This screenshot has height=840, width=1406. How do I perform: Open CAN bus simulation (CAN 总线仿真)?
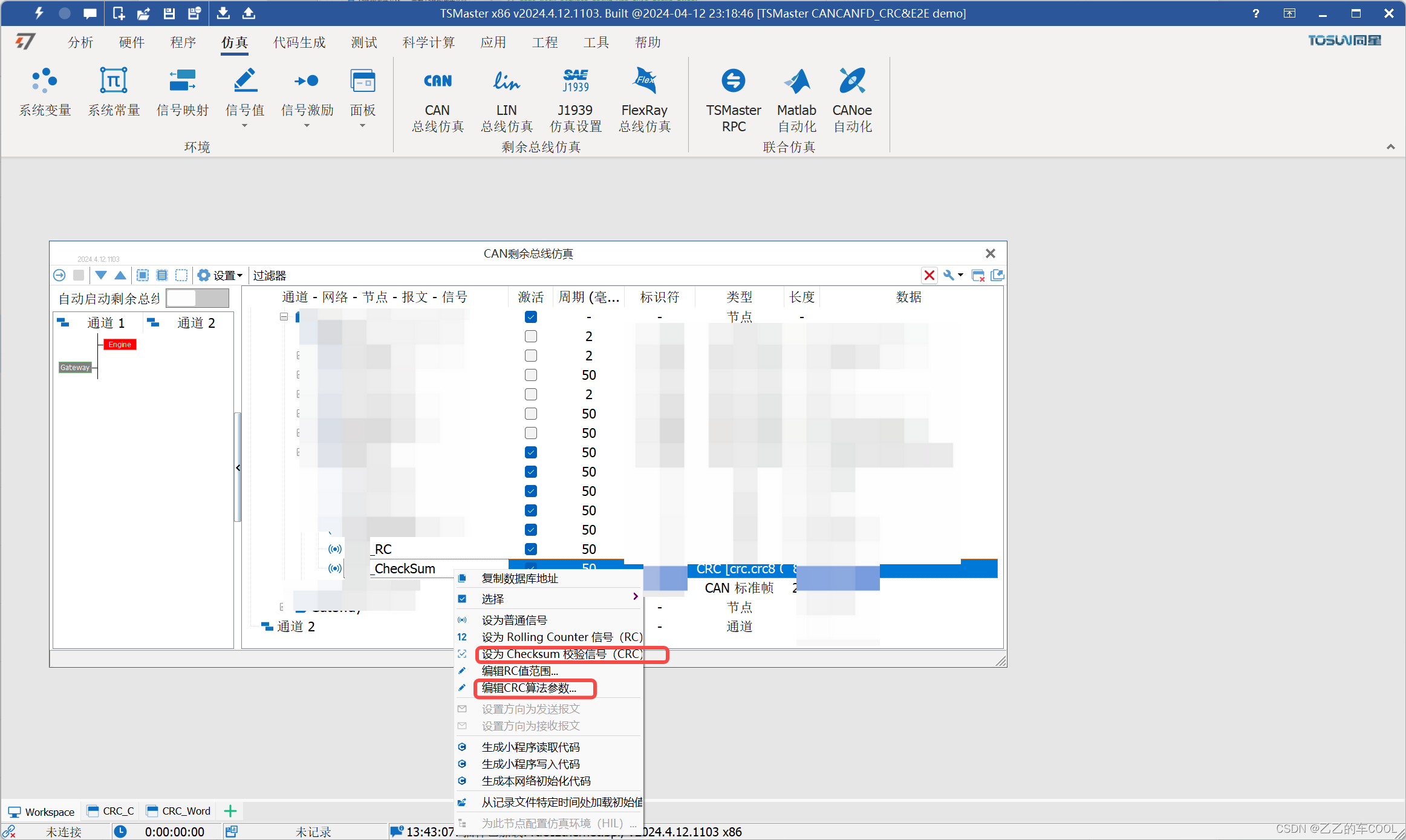point(437,100)
